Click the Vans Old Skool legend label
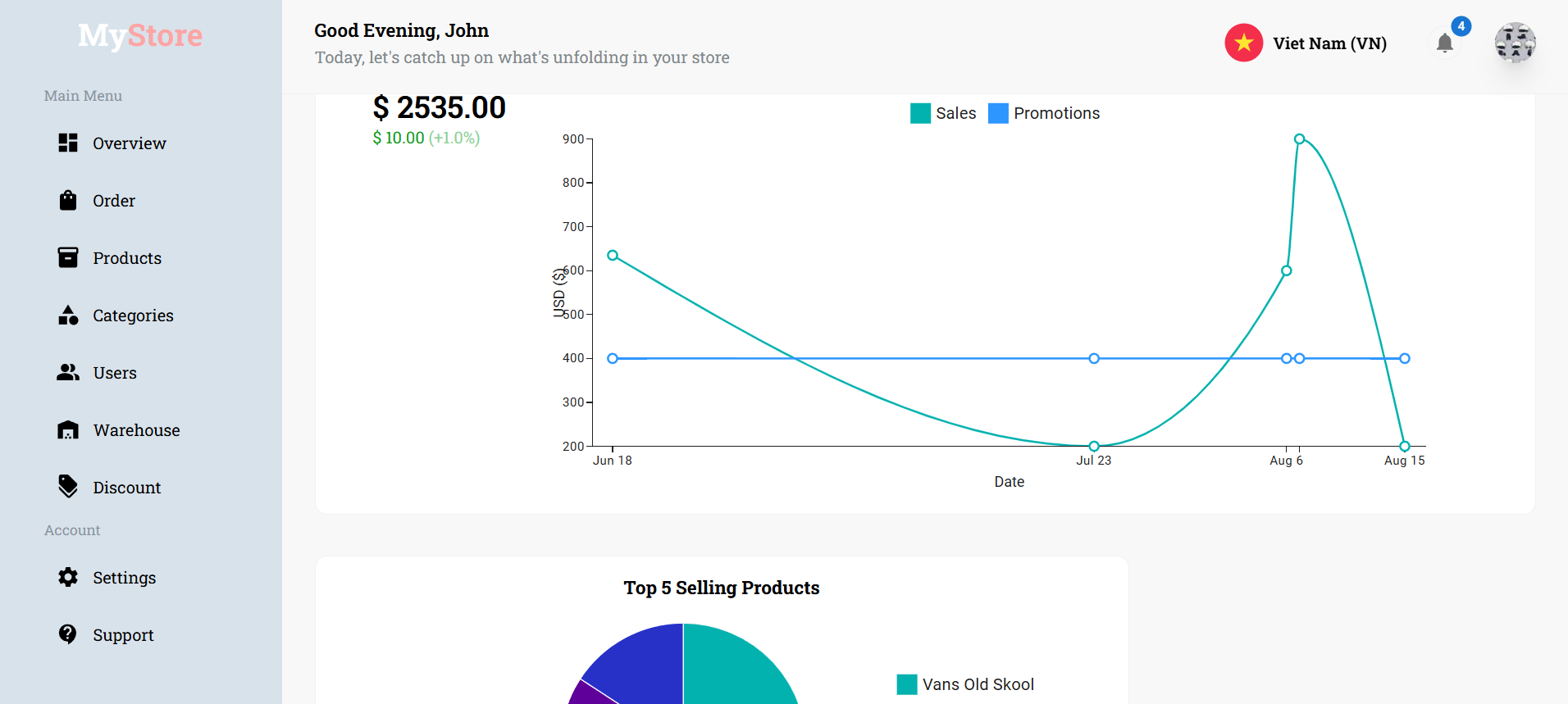The width and height of the screenshot is (1568, 704). (x=978, y=684)
